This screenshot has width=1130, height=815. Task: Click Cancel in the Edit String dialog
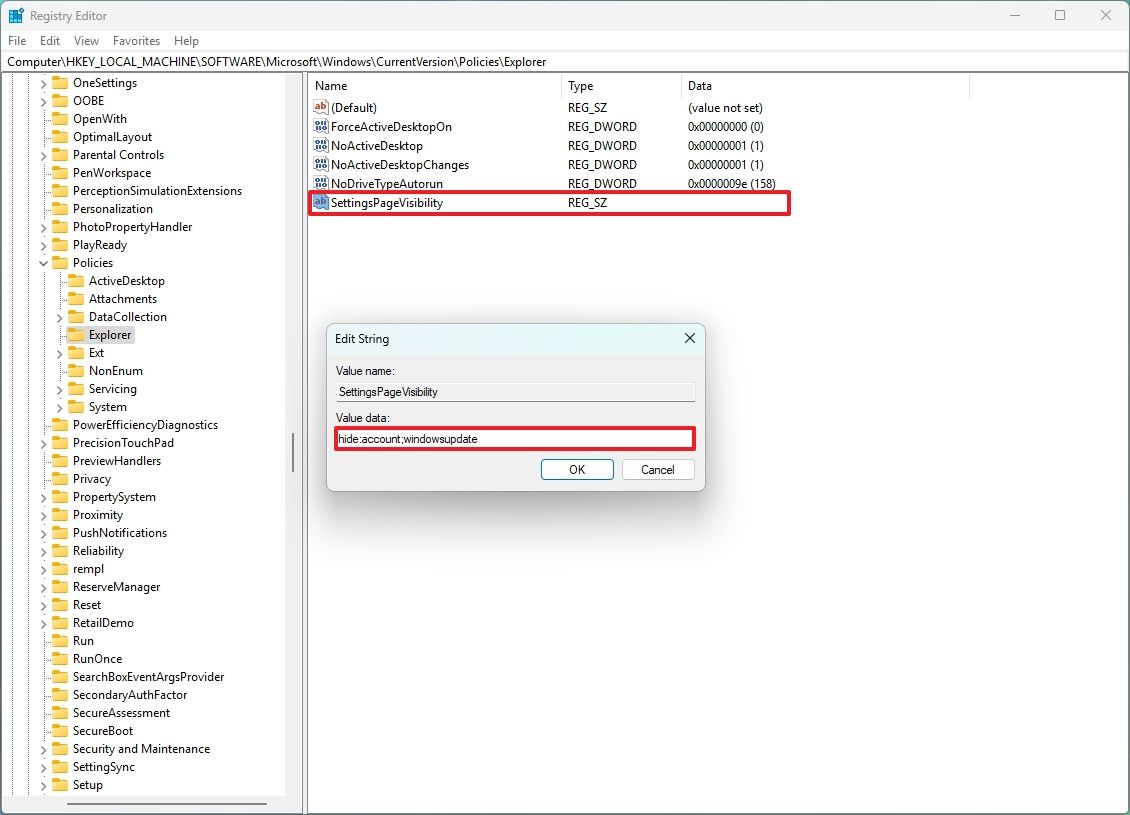tap(658, 469)
